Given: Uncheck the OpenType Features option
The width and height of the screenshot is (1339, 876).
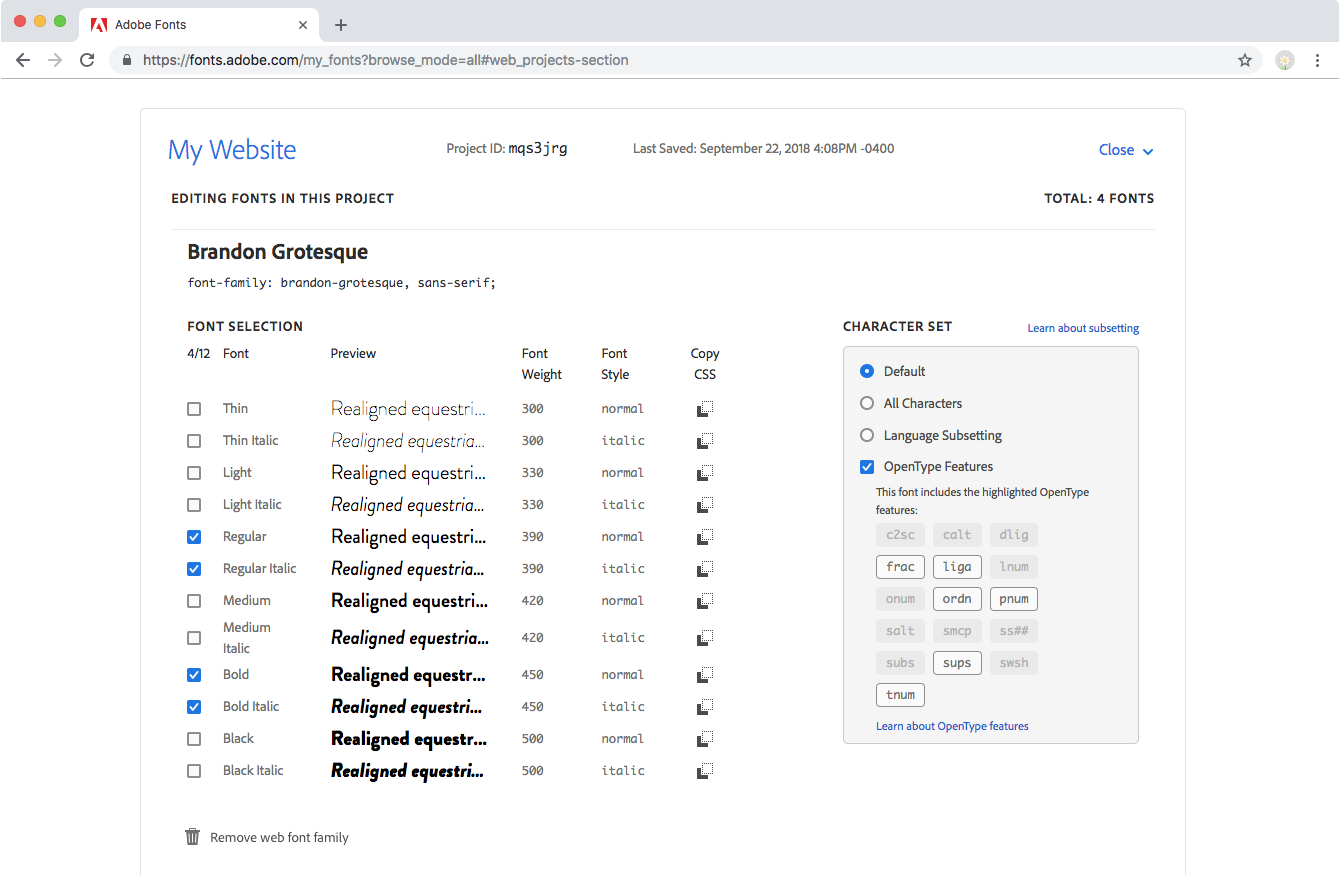Looking at the screenshot, I should tap(866, 466).
